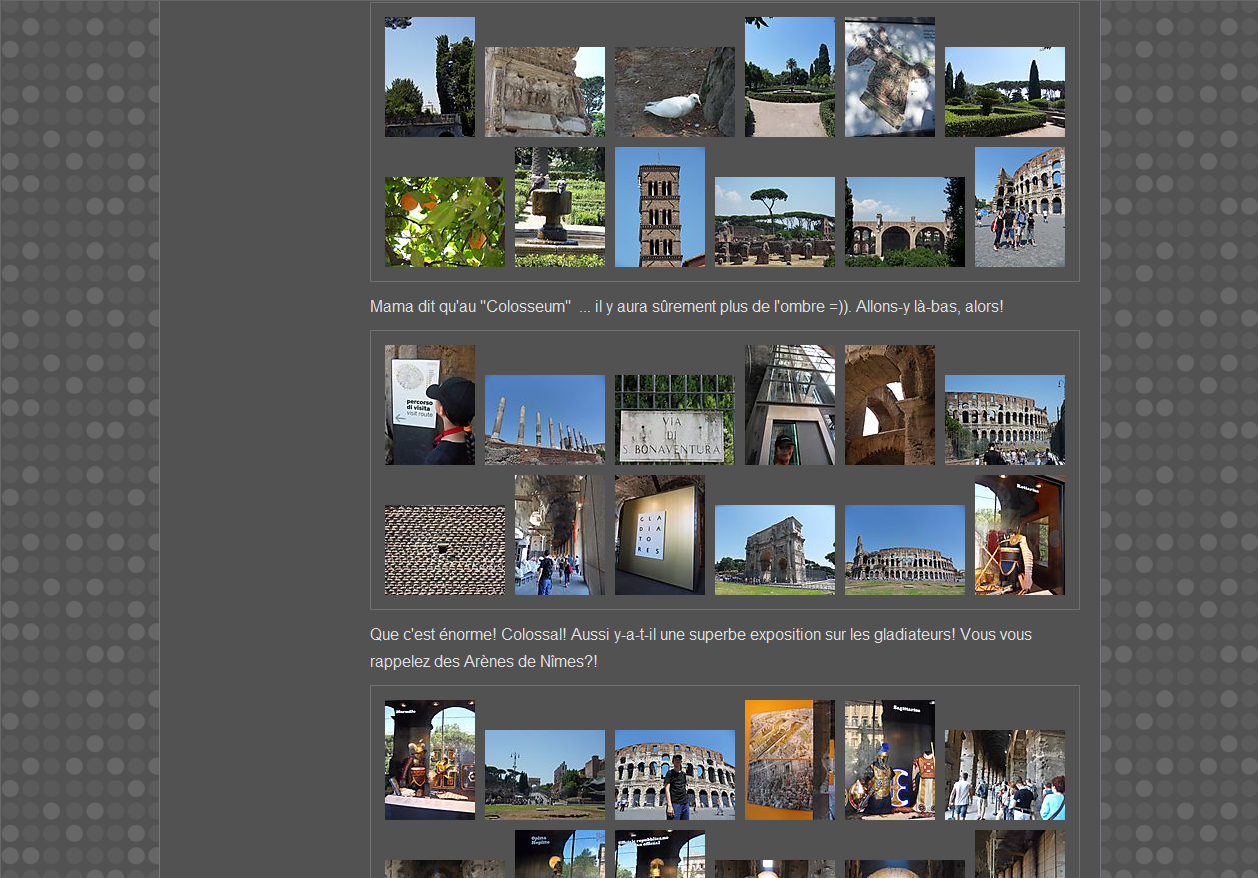Open the white dove photo thumbnail

click(x=674, y=92)
